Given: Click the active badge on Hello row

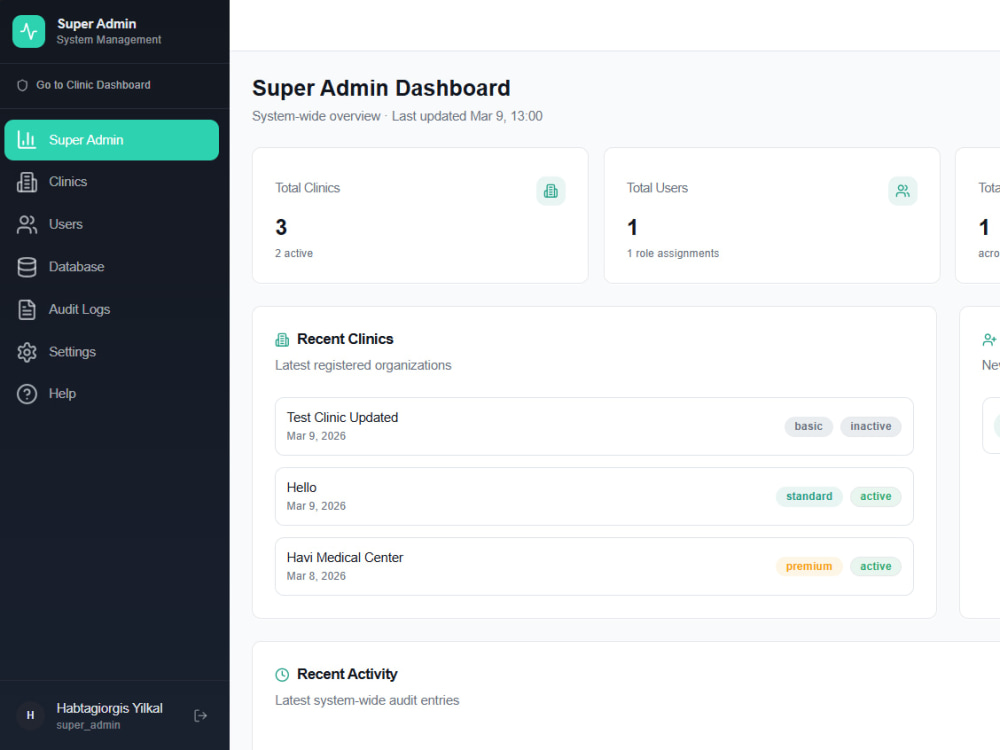Looking at the screenshot, I should point(876,497).
